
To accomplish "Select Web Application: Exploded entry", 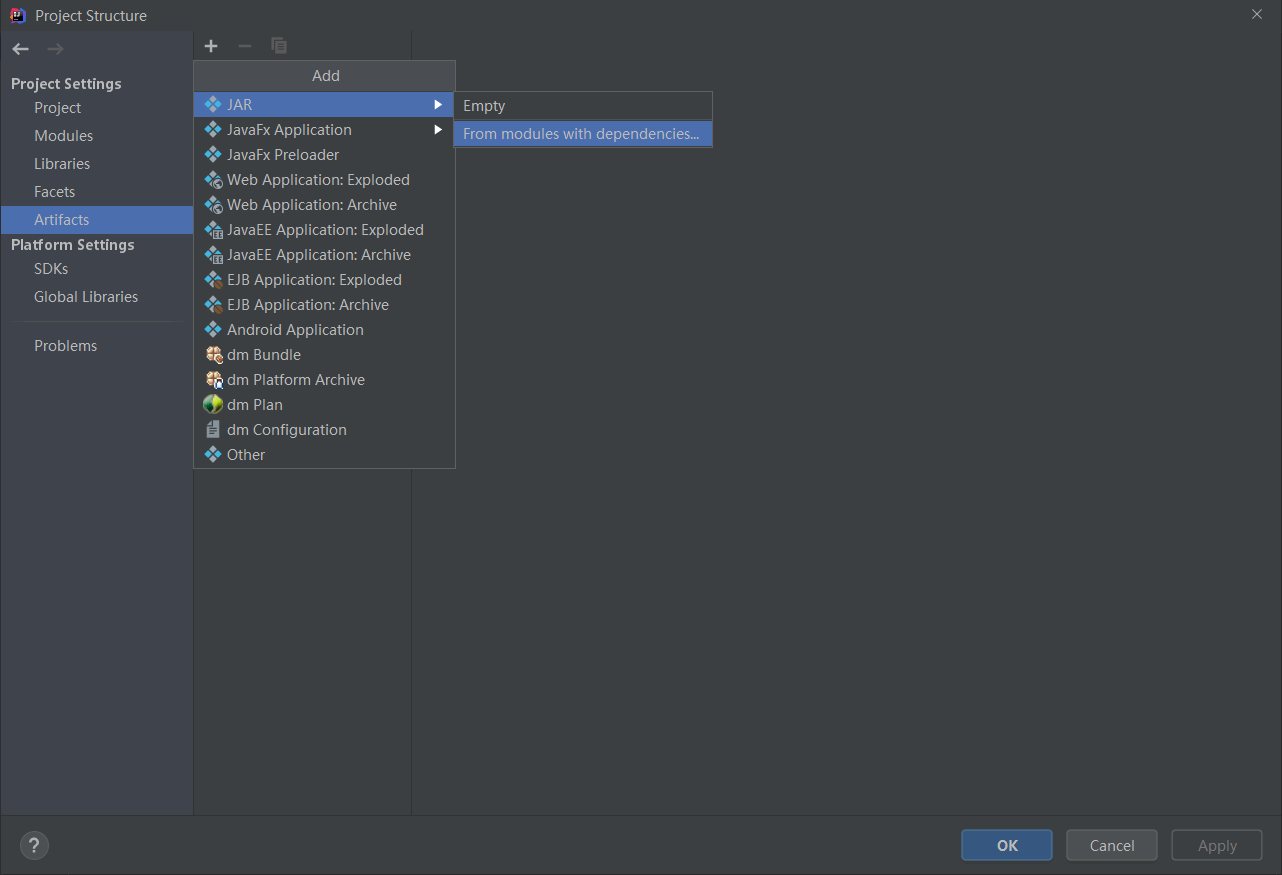I will [324, 179].
